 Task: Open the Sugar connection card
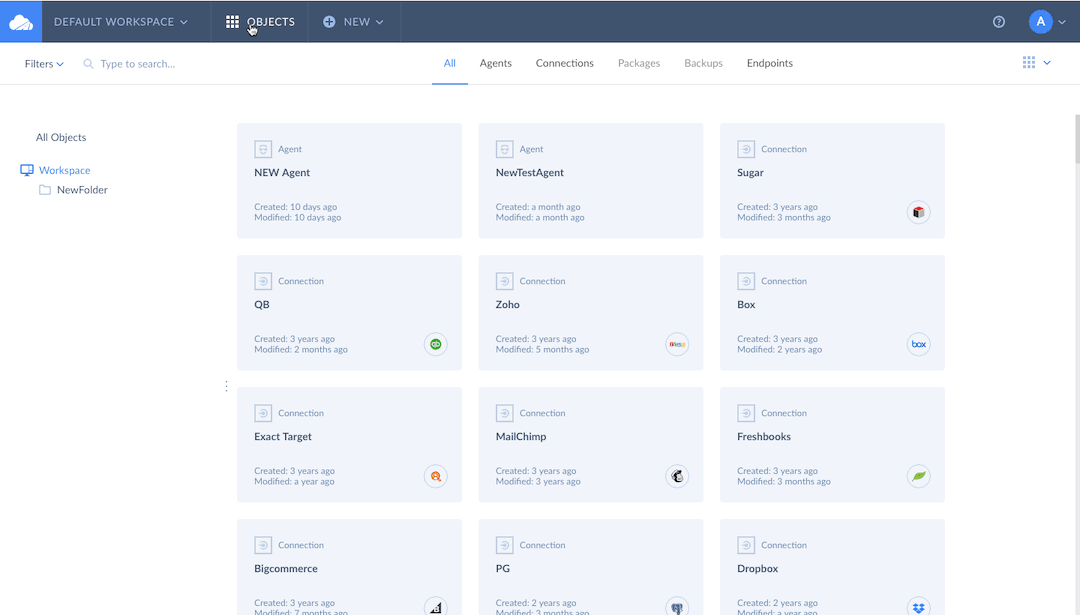click(832, 180)
